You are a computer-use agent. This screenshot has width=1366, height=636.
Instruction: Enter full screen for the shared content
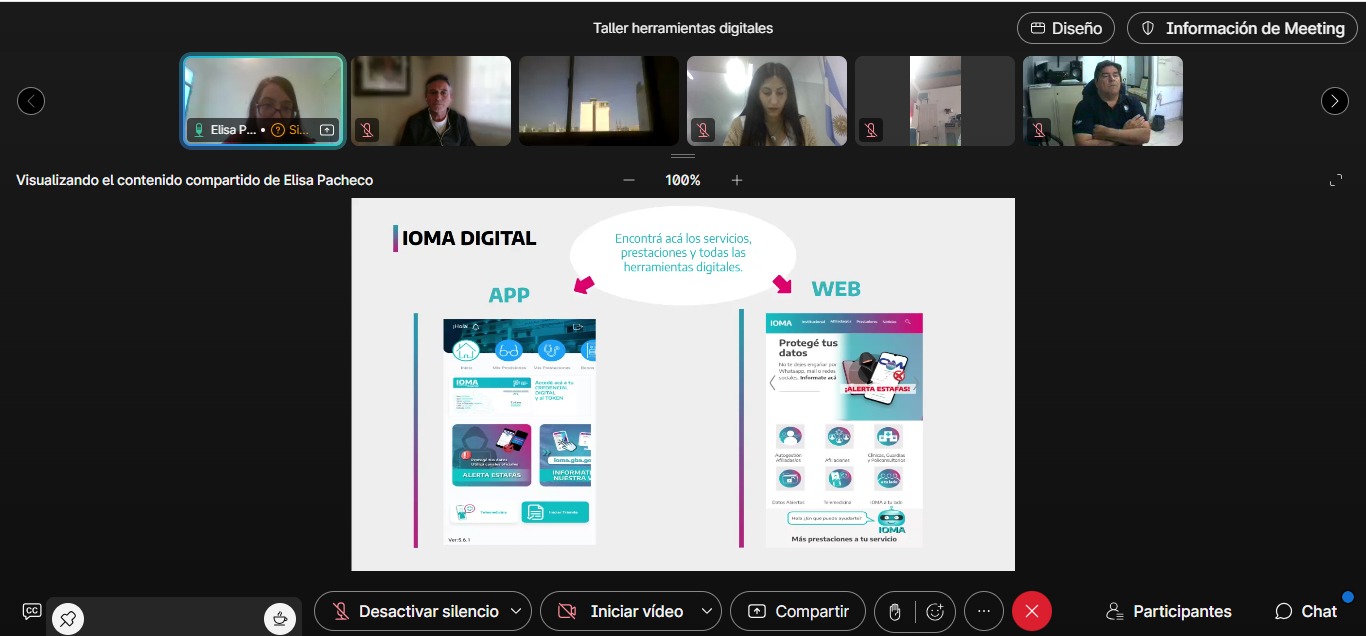point(1336,180)
